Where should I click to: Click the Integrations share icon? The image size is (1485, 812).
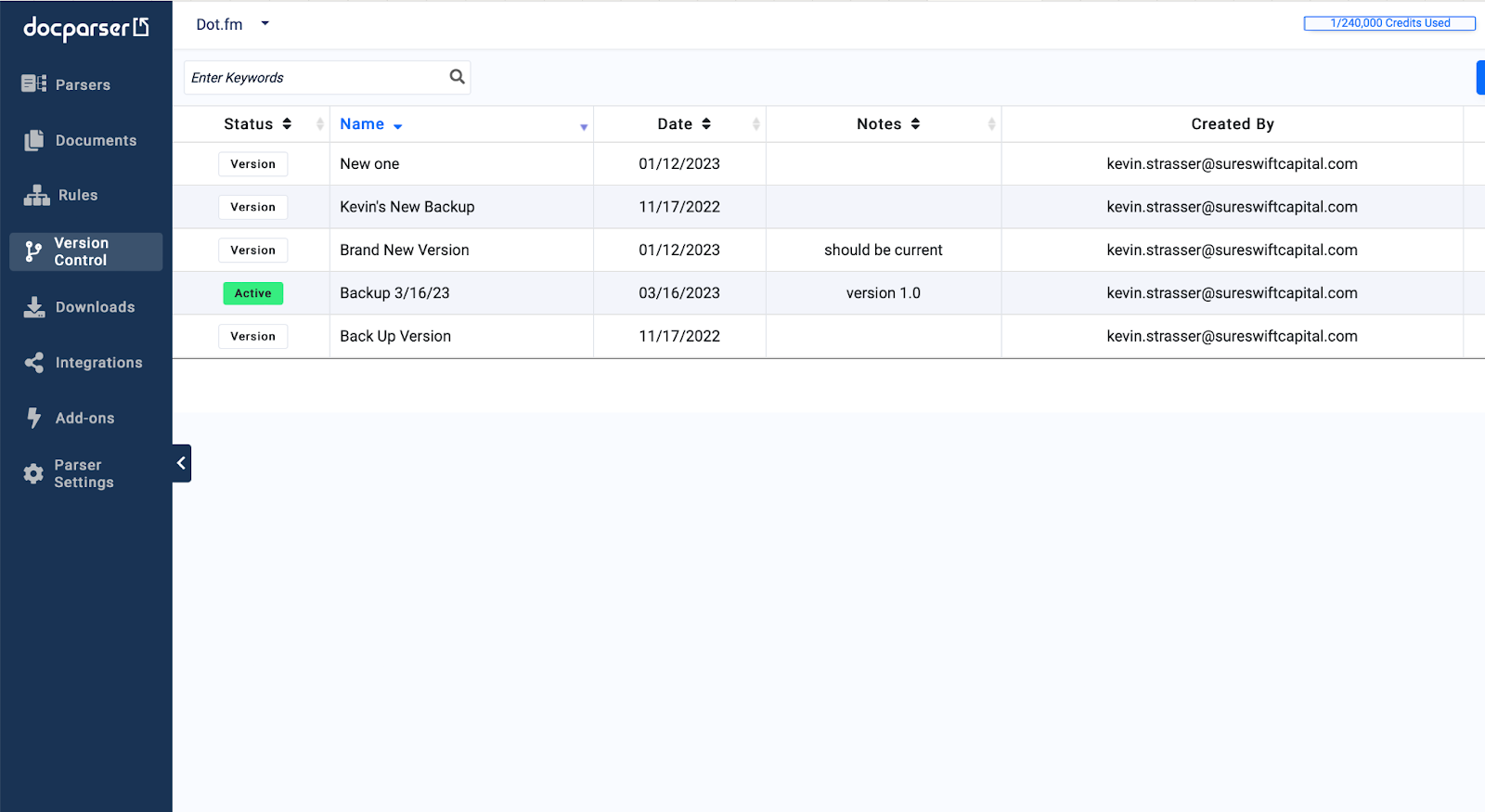pos(34,363)
